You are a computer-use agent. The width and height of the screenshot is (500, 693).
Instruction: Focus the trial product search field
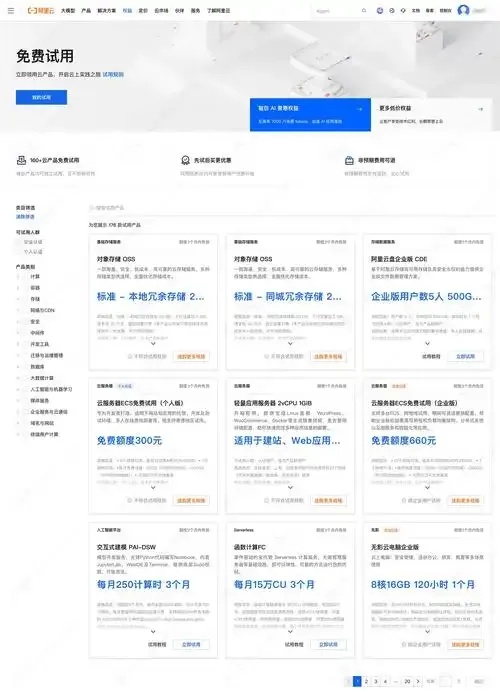290,208
